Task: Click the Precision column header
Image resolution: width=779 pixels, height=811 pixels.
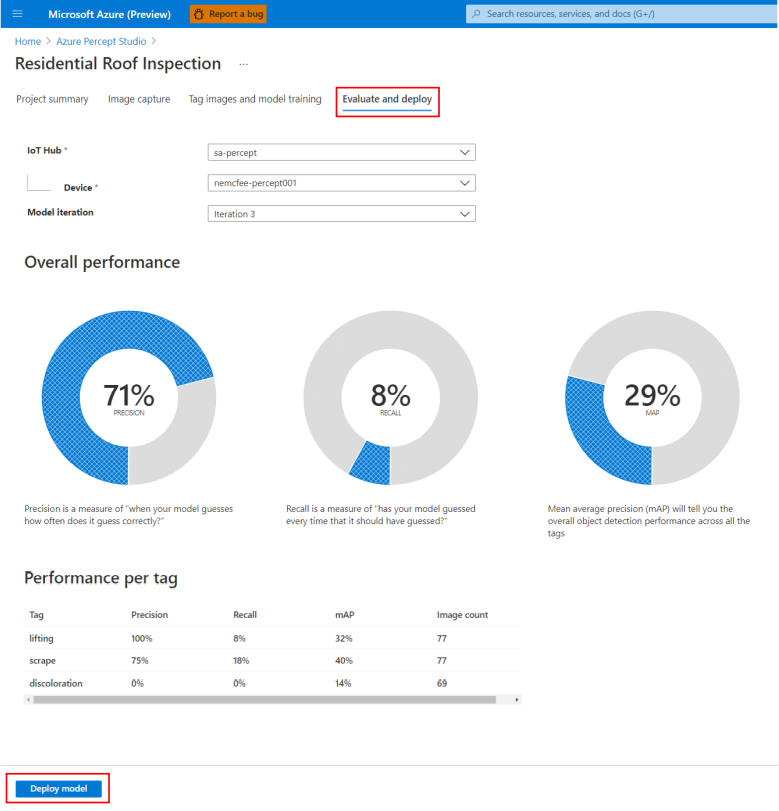Action: click(149, 614)
